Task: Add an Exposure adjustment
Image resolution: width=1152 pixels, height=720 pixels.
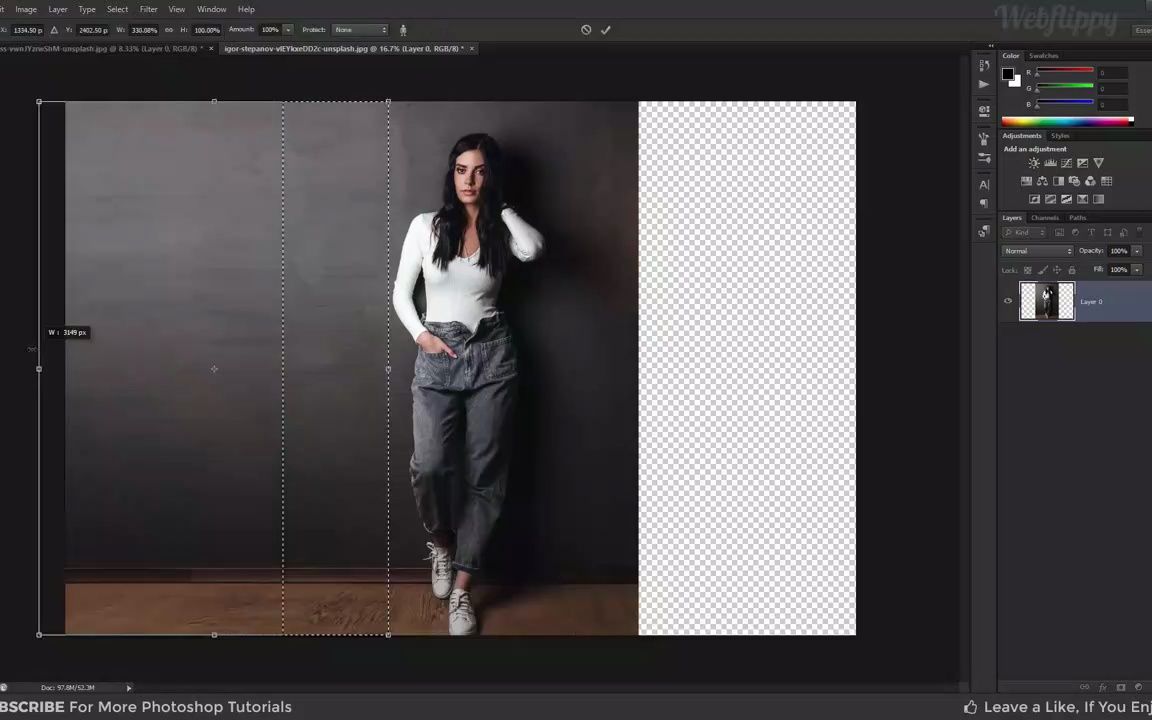Action: [x=1082, y=163]
